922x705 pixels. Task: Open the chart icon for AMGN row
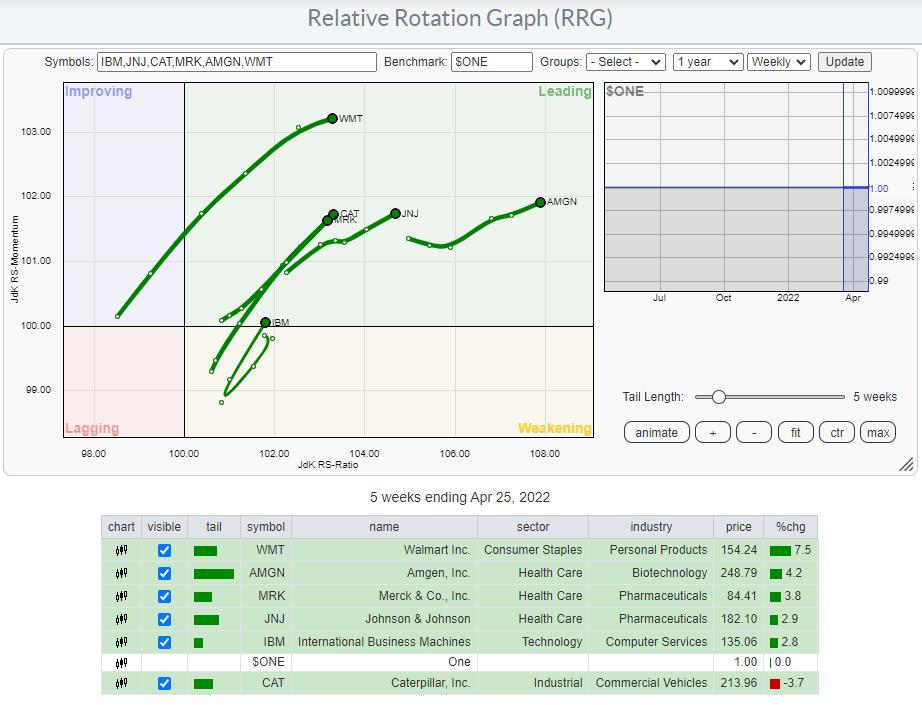121,573
